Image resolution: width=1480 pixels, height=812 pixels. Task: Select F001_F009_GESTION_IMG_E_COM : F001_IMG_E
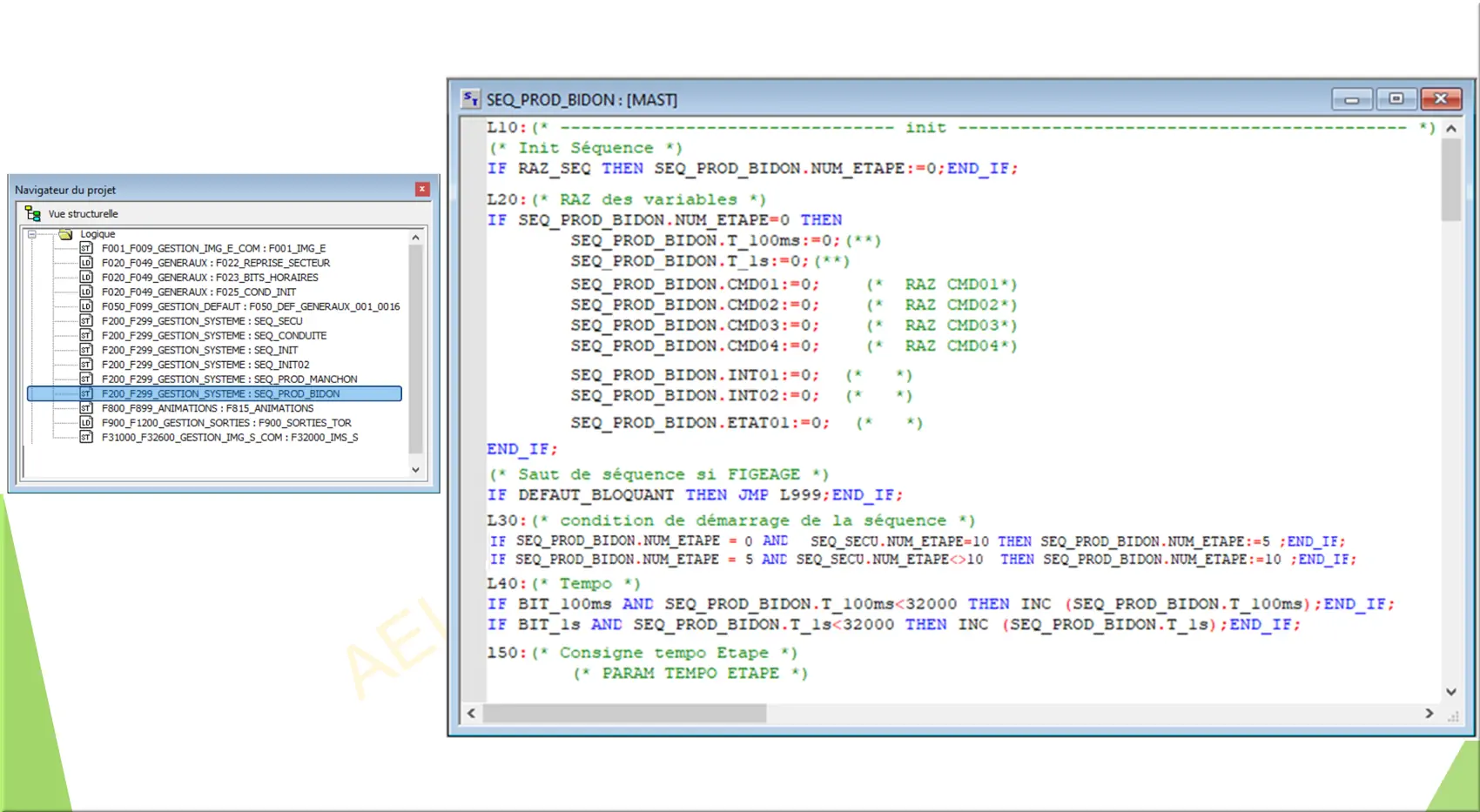(213, 248)
